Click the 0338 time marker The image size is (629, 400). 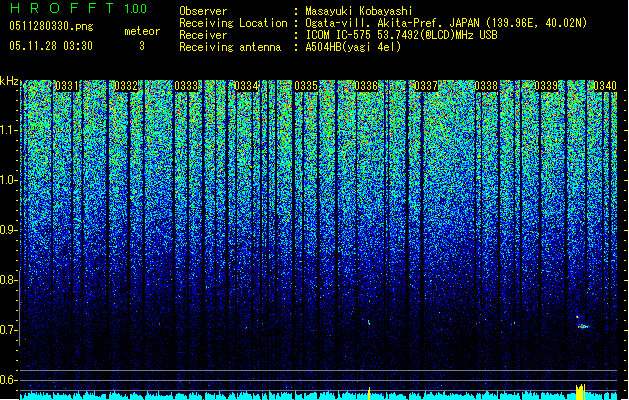(486, 86)
